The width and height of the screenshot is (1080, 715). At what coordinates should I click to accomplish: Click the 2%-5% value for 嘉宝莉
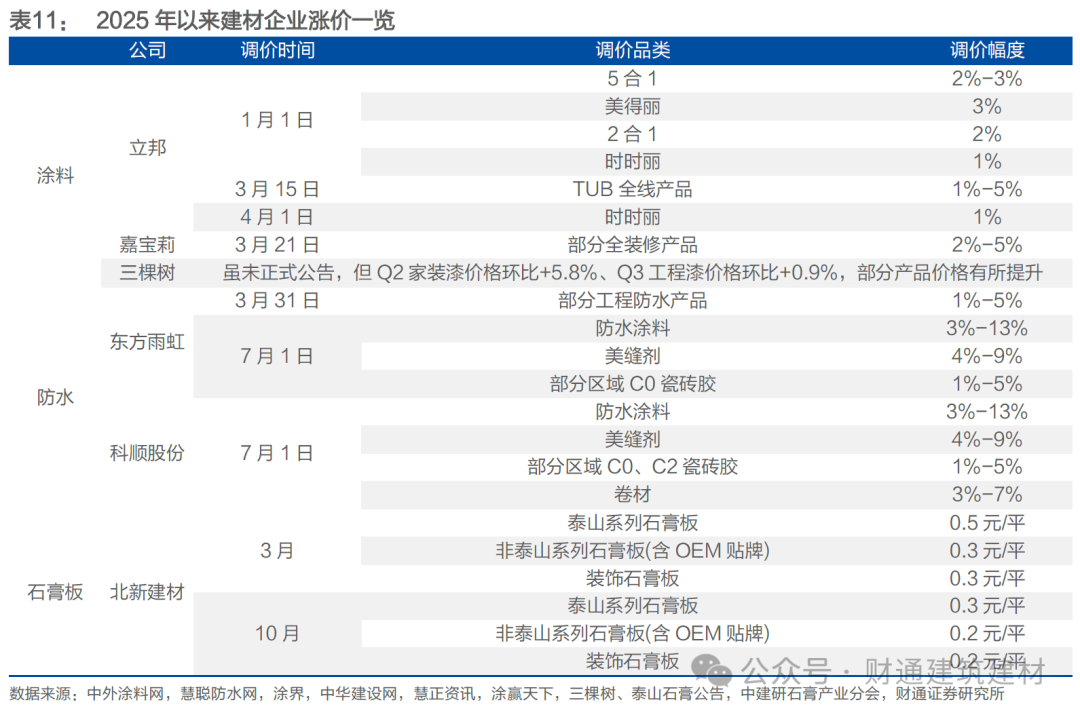point(987,245)
